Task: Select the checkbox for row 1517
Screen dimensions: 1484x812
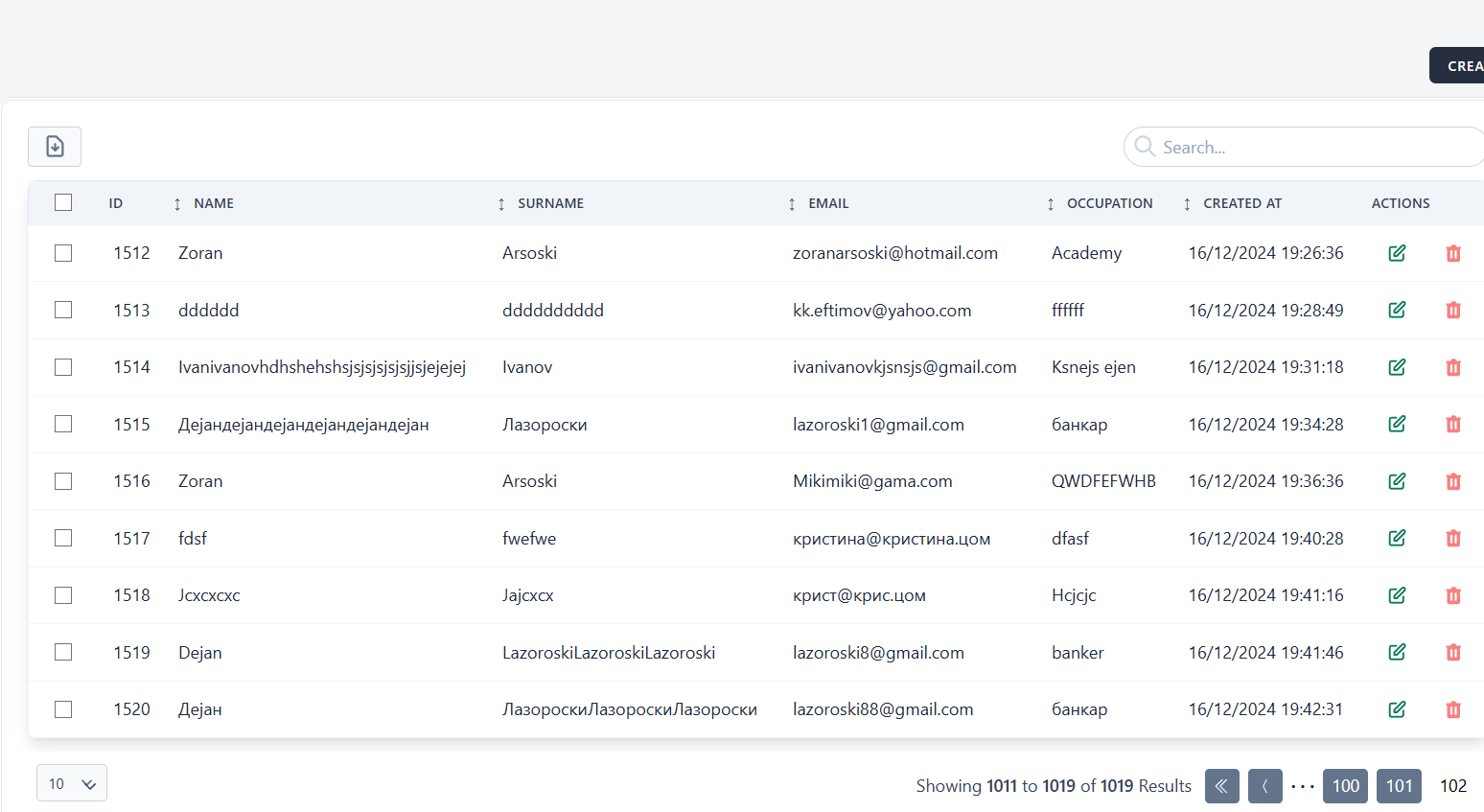Action: 63,538
